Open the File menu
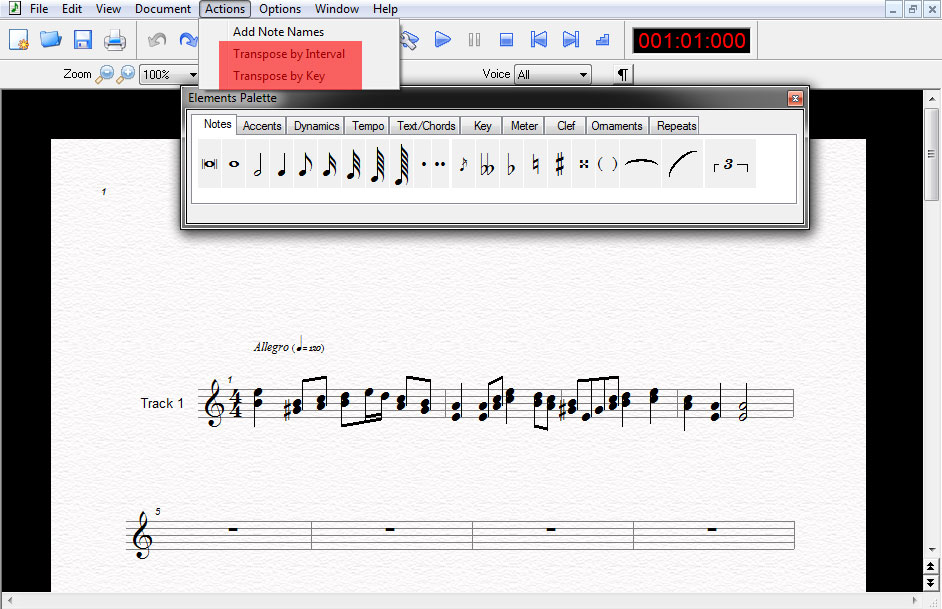Screen dimensions: 942x609 click(39, 9)
